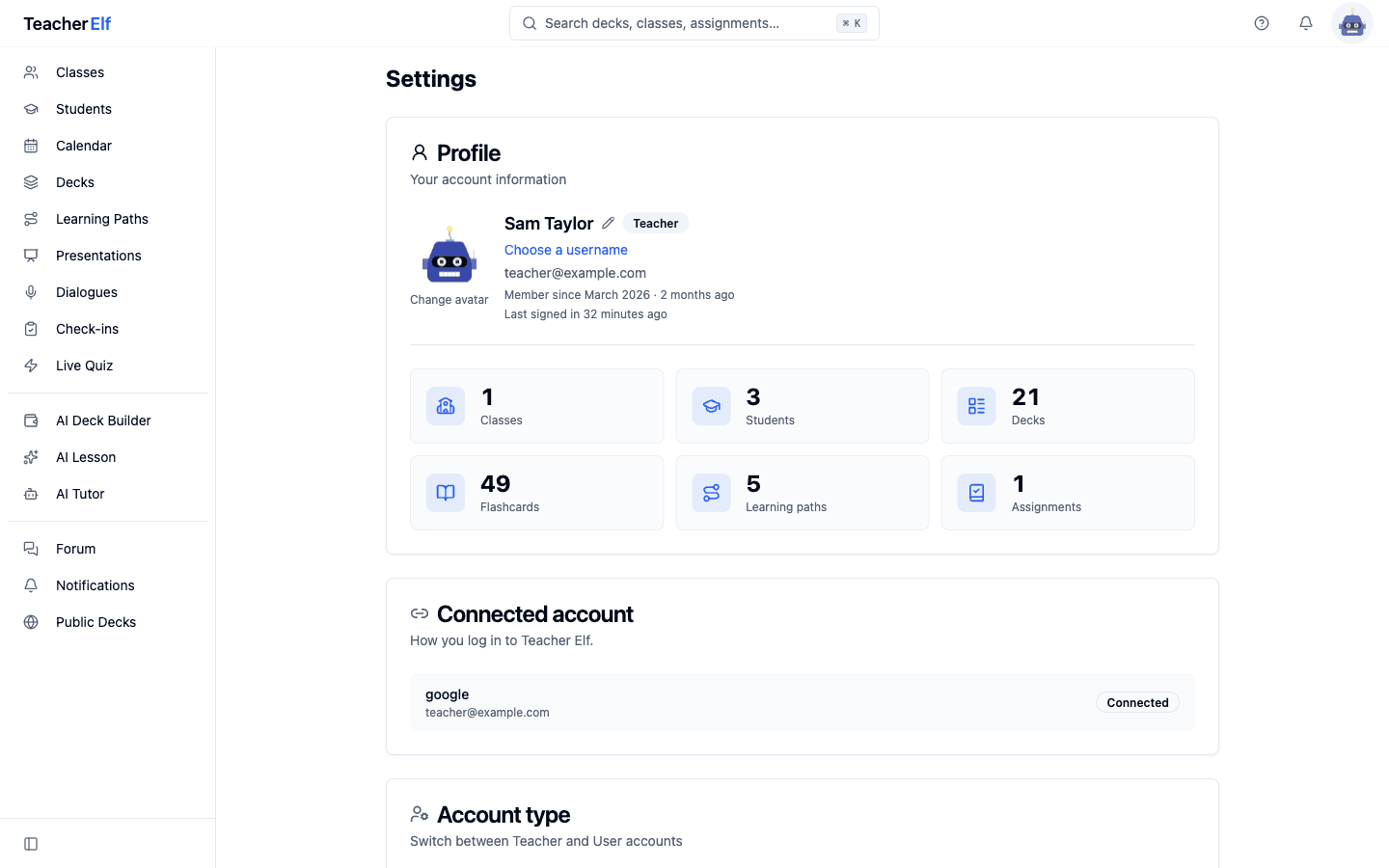1389x868 pixels.
Task: Click the Assignments stat card icon
Action: [976, 493]
